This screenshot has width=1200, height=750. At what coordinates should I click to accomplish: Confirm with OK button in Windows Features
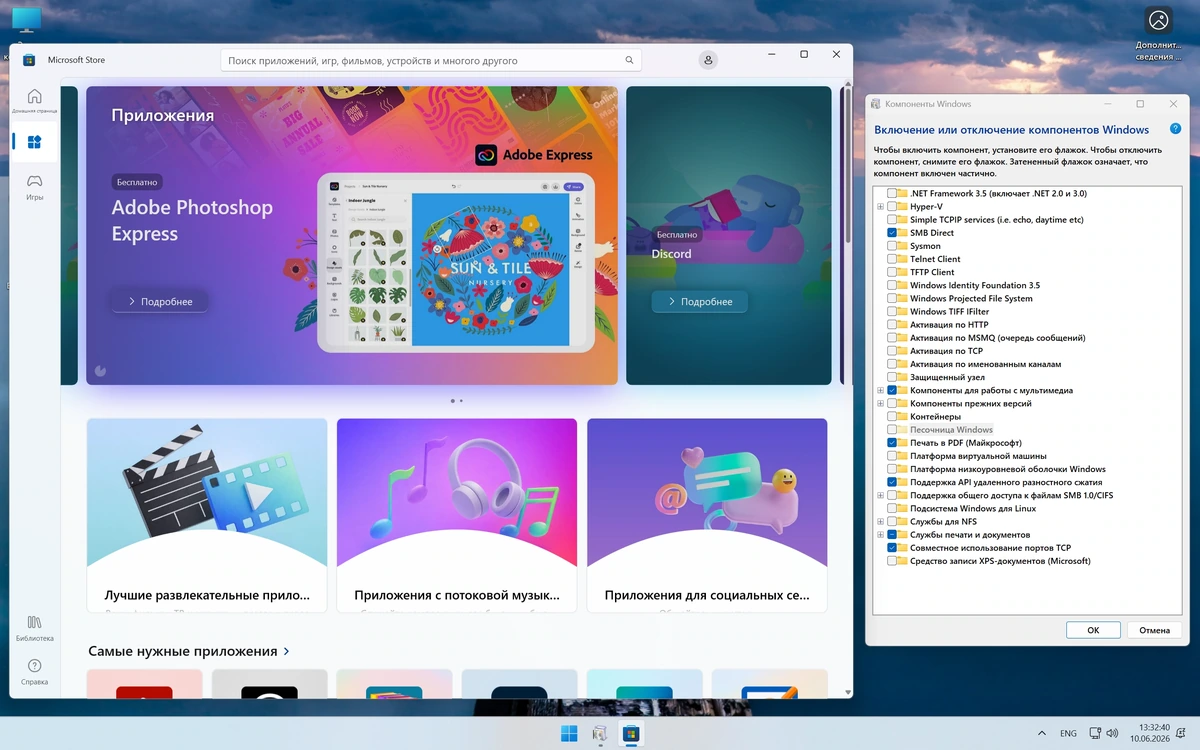[1093, 630]
